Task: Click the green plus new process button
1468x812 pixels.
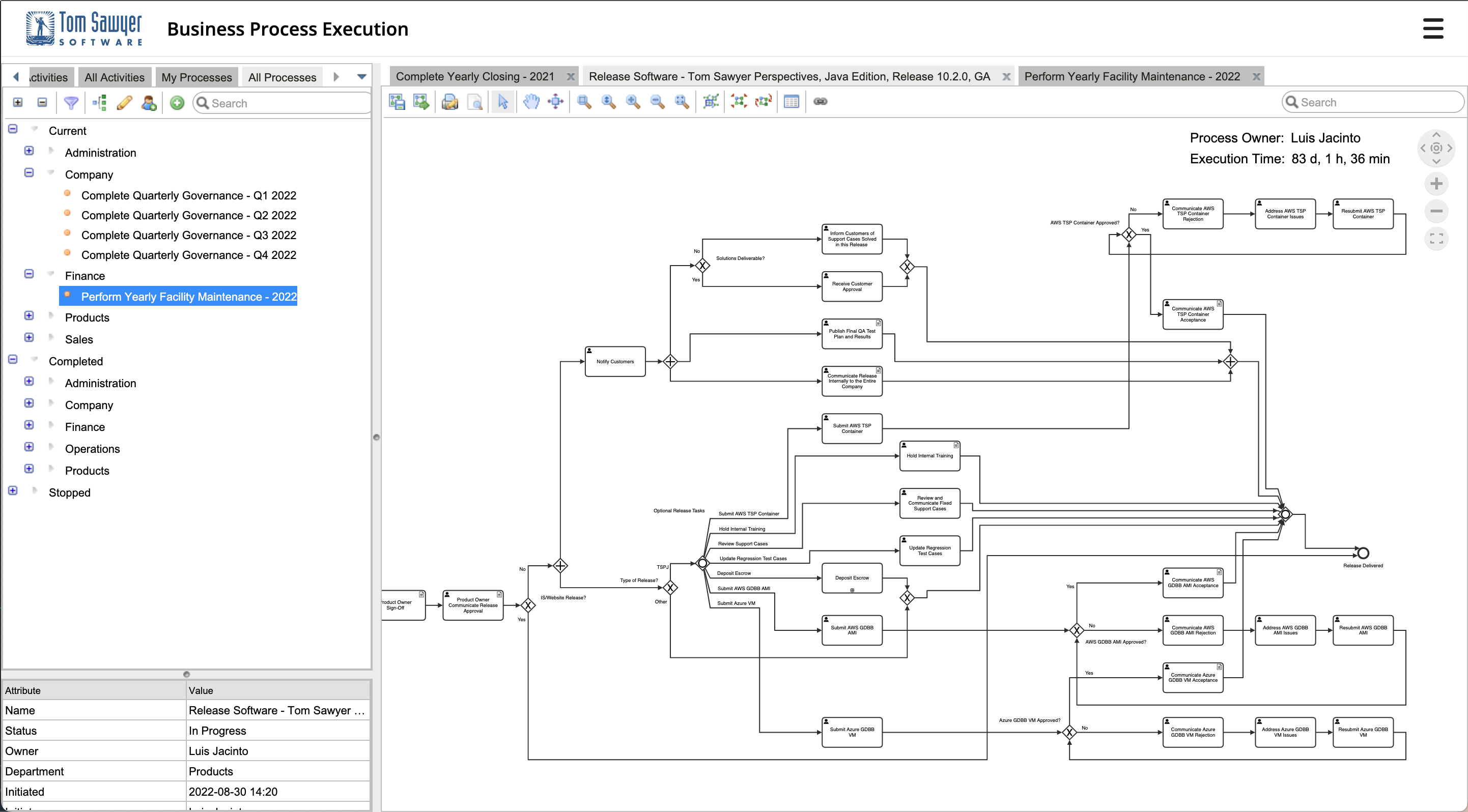Action: click(177, 102)
